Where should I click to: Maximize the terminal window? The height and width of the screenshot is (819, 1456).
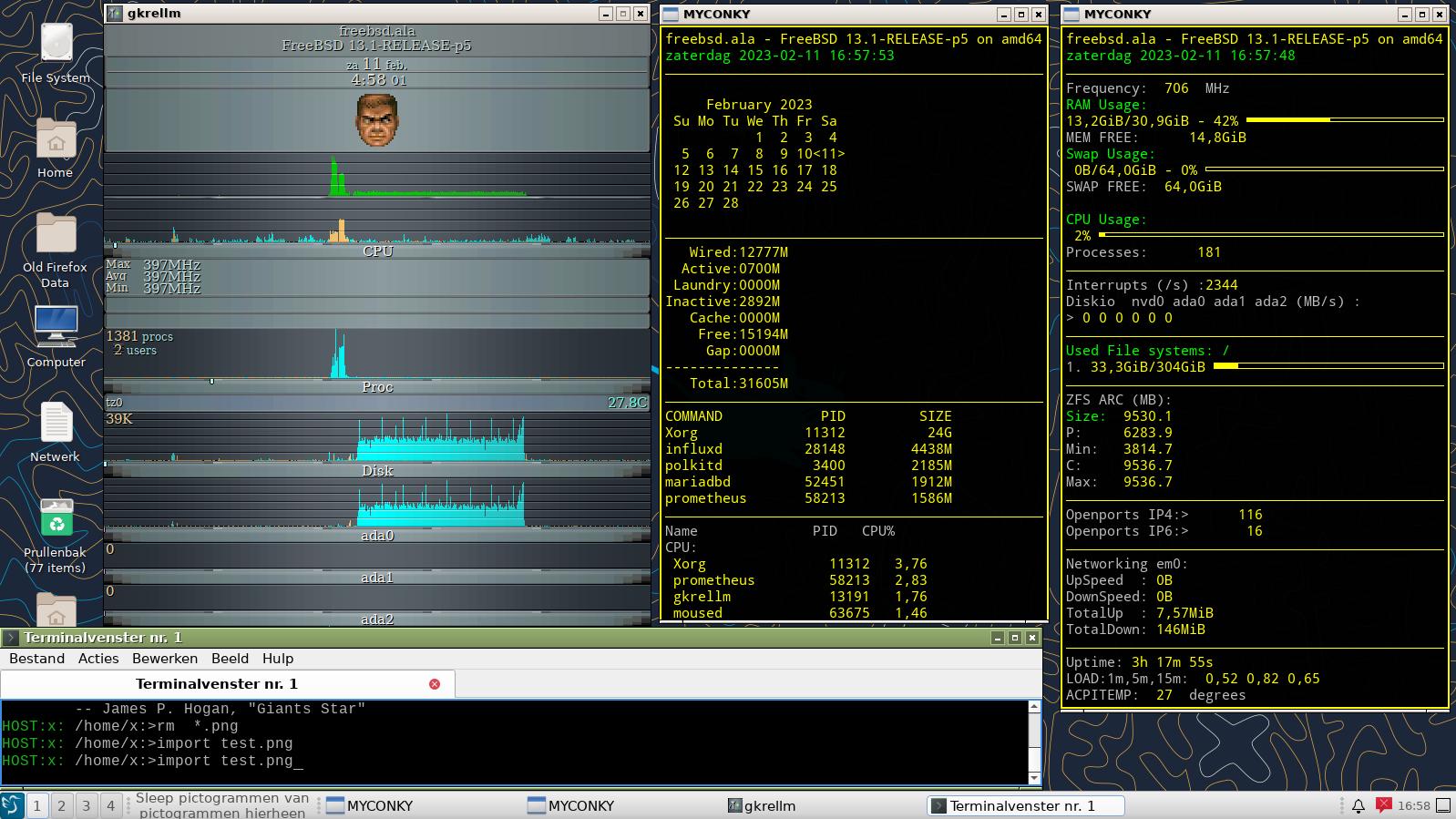point(1015,638)
